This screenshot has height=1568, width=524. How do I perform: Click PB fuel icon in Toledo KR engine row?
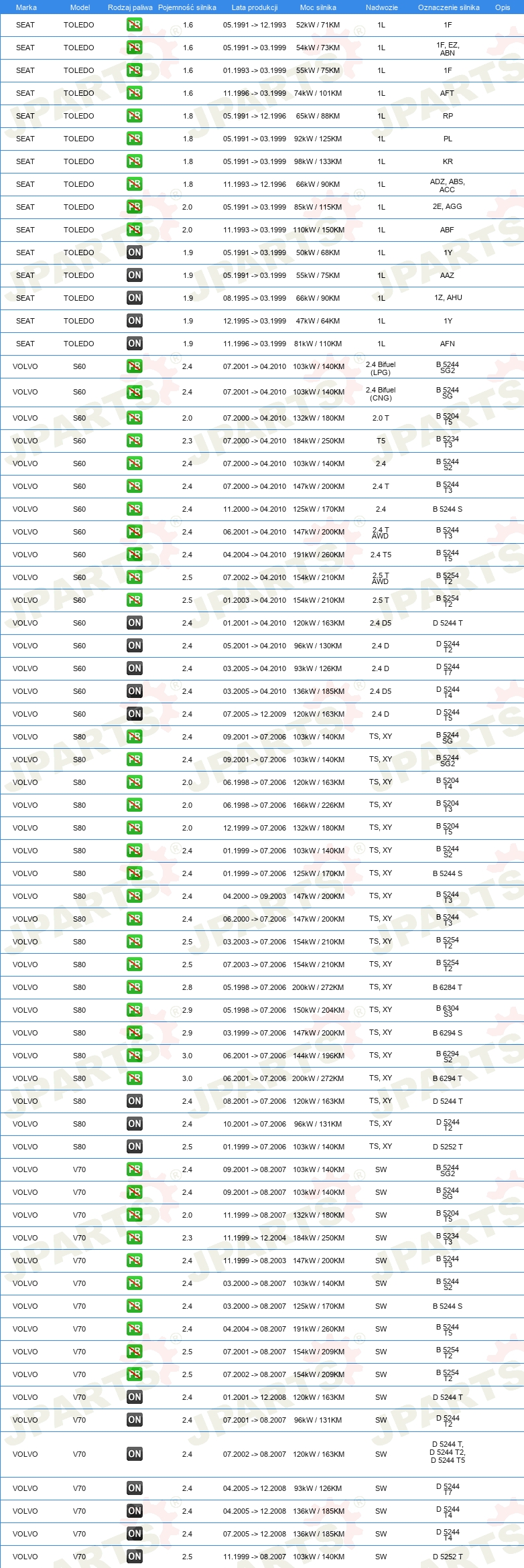point(135,161)
